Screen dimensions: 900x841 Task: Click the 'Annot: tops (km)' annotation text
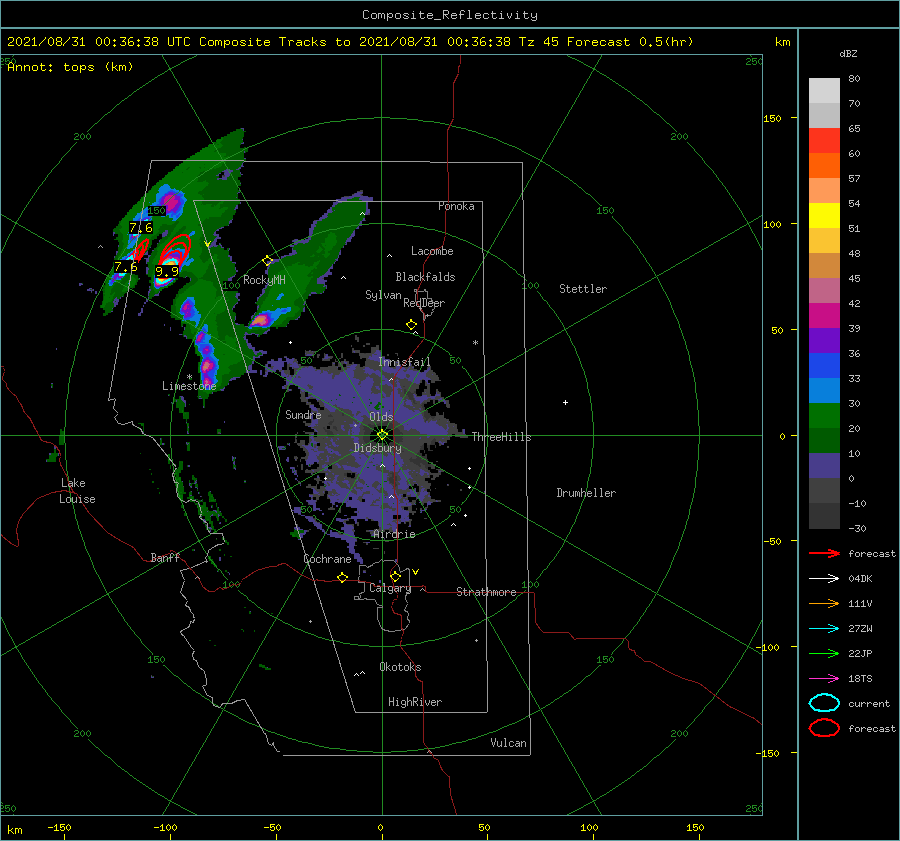70,67
